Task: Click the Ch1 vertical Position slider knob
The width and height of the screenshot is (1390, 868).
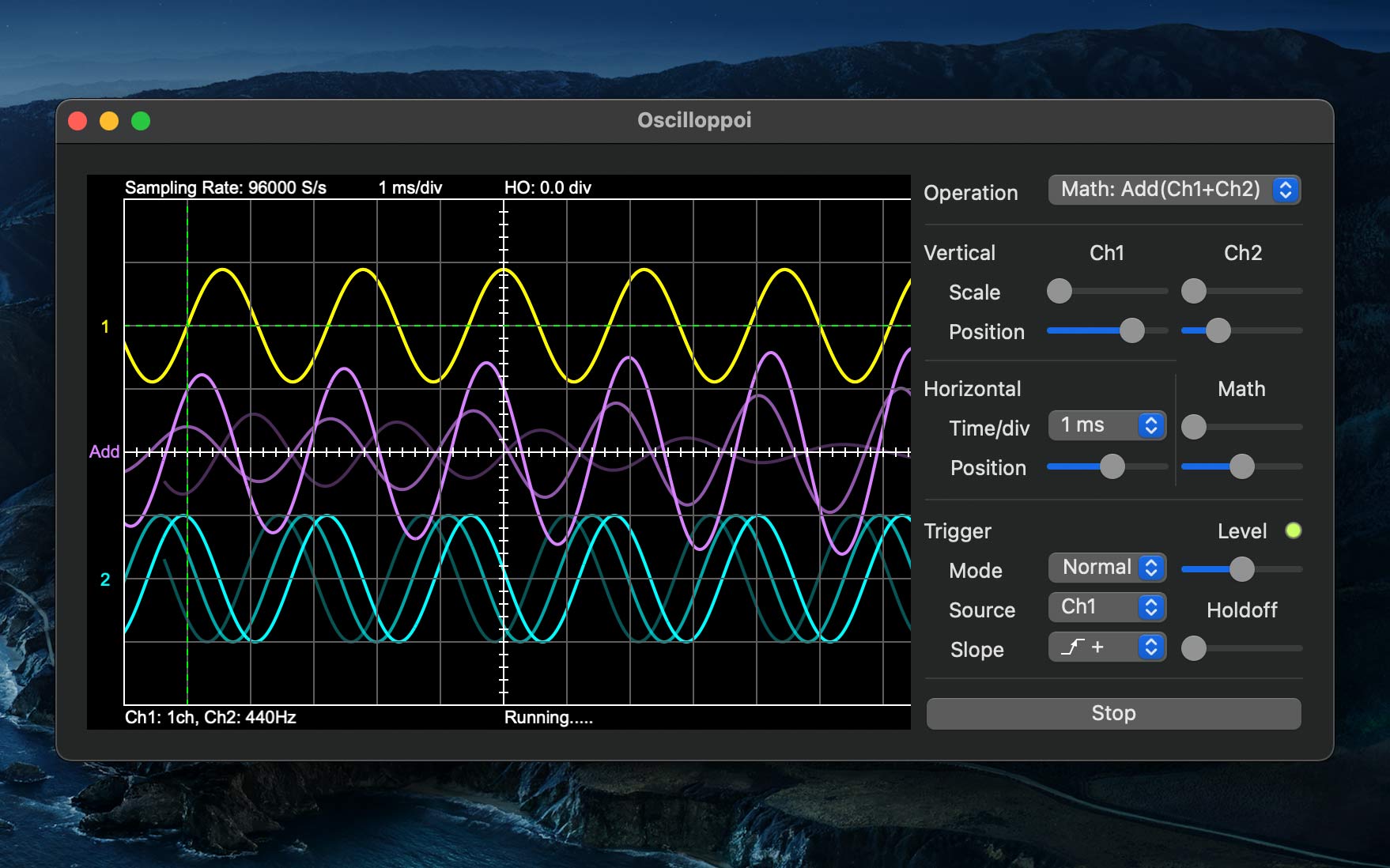Action: pos(1132,330)
